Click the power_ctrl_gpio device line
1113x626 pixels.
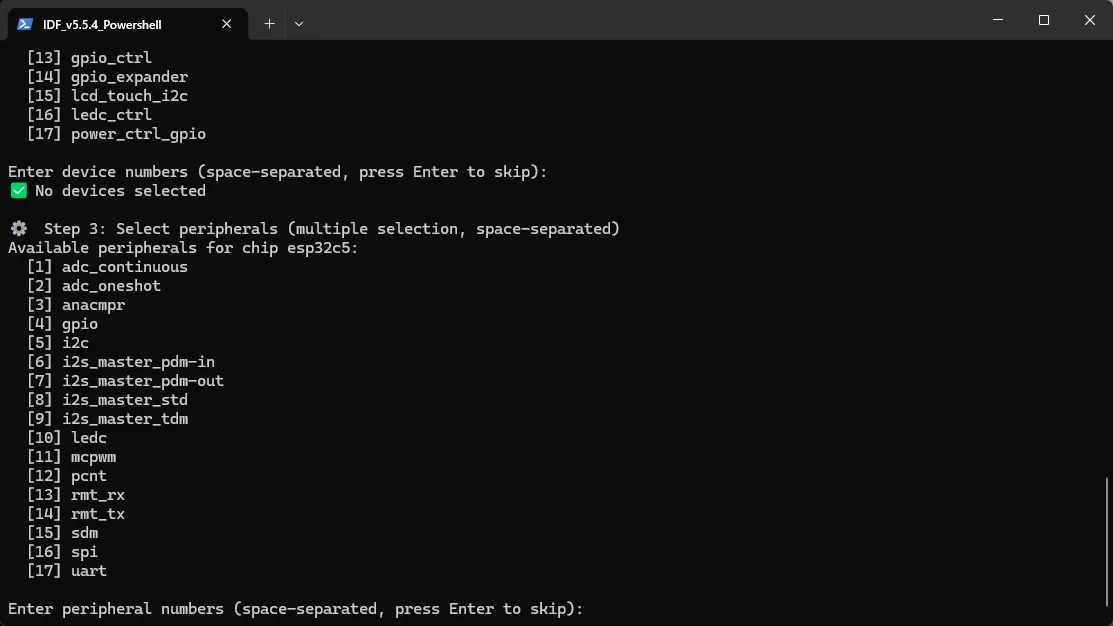pyautogui.click(x=116, y=134)
